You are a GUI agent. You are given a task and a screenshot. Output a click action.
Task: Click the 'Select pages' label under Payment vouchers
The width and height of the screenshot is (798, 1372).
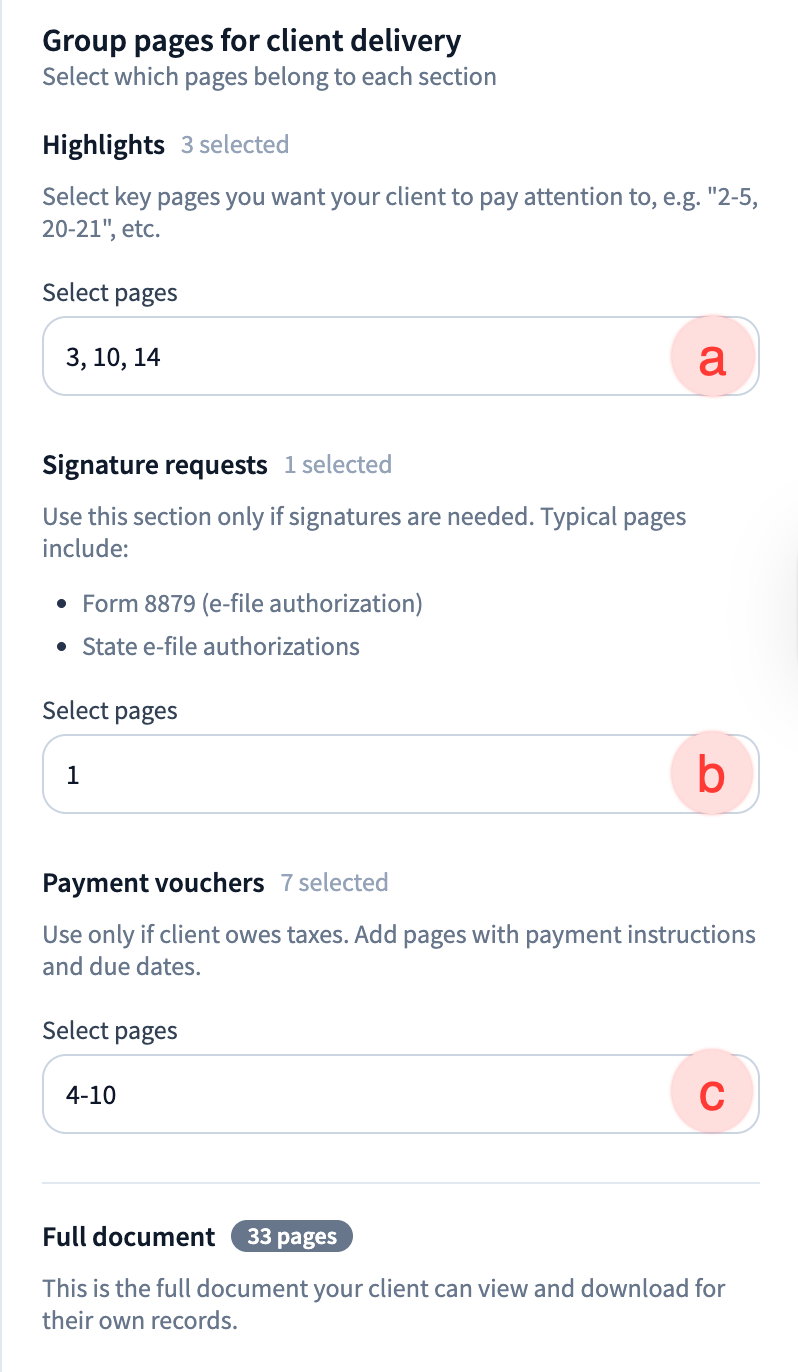[109, 1031]
